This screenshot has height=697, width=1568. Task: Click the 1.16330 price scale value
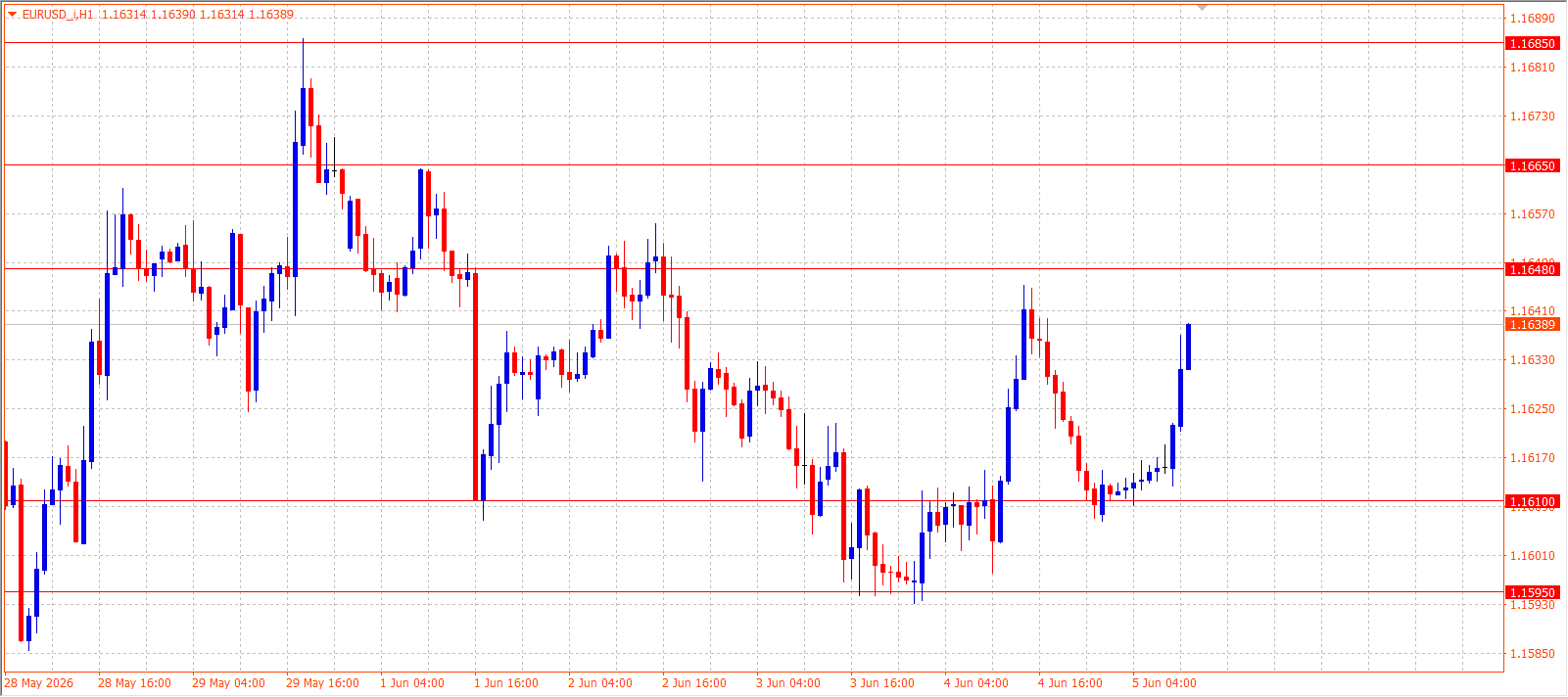[x=1532, y=360]
